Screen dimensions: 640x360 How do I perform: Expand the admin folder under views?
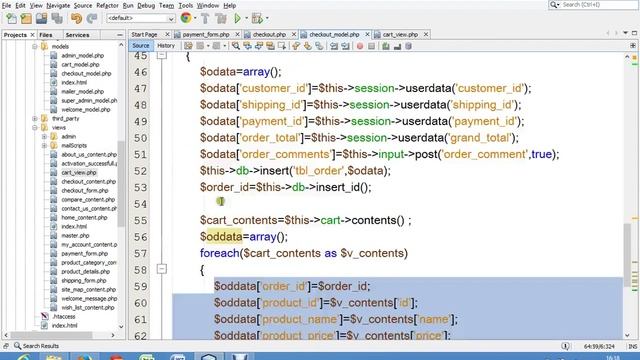[x=44, y=136]
